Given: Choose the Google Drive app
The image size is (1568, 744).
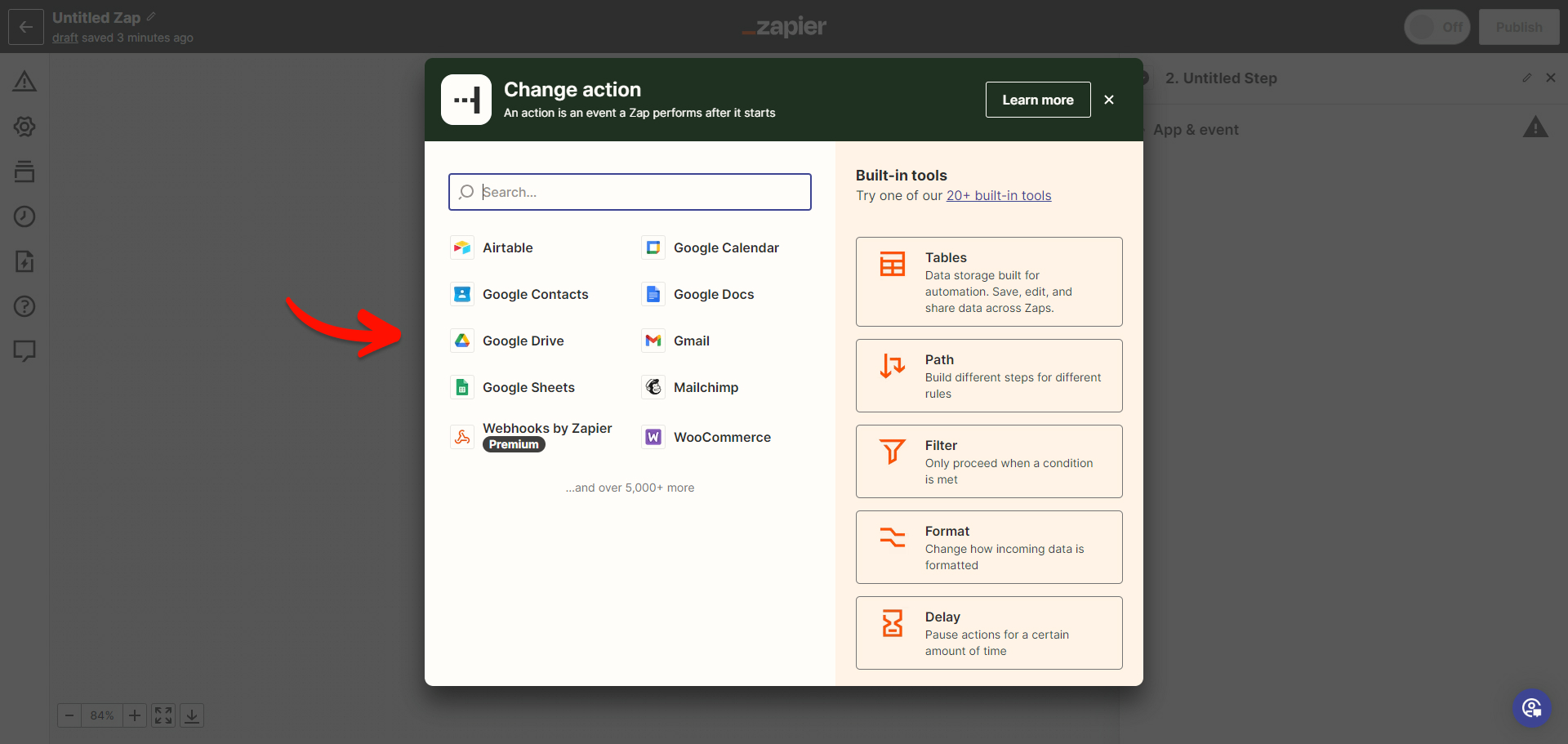Looking at the screenshot, I should (523, 341).
